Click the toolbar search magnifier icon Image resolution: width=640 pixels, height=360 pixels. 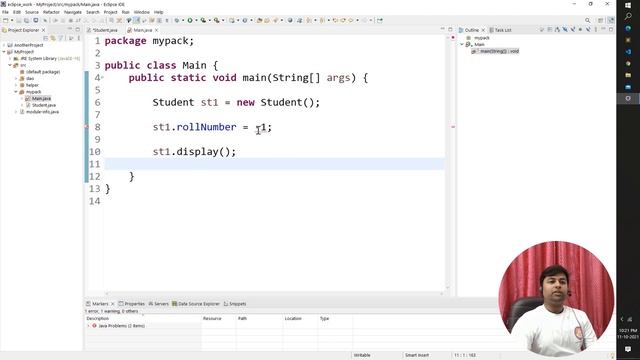[588, 20]
